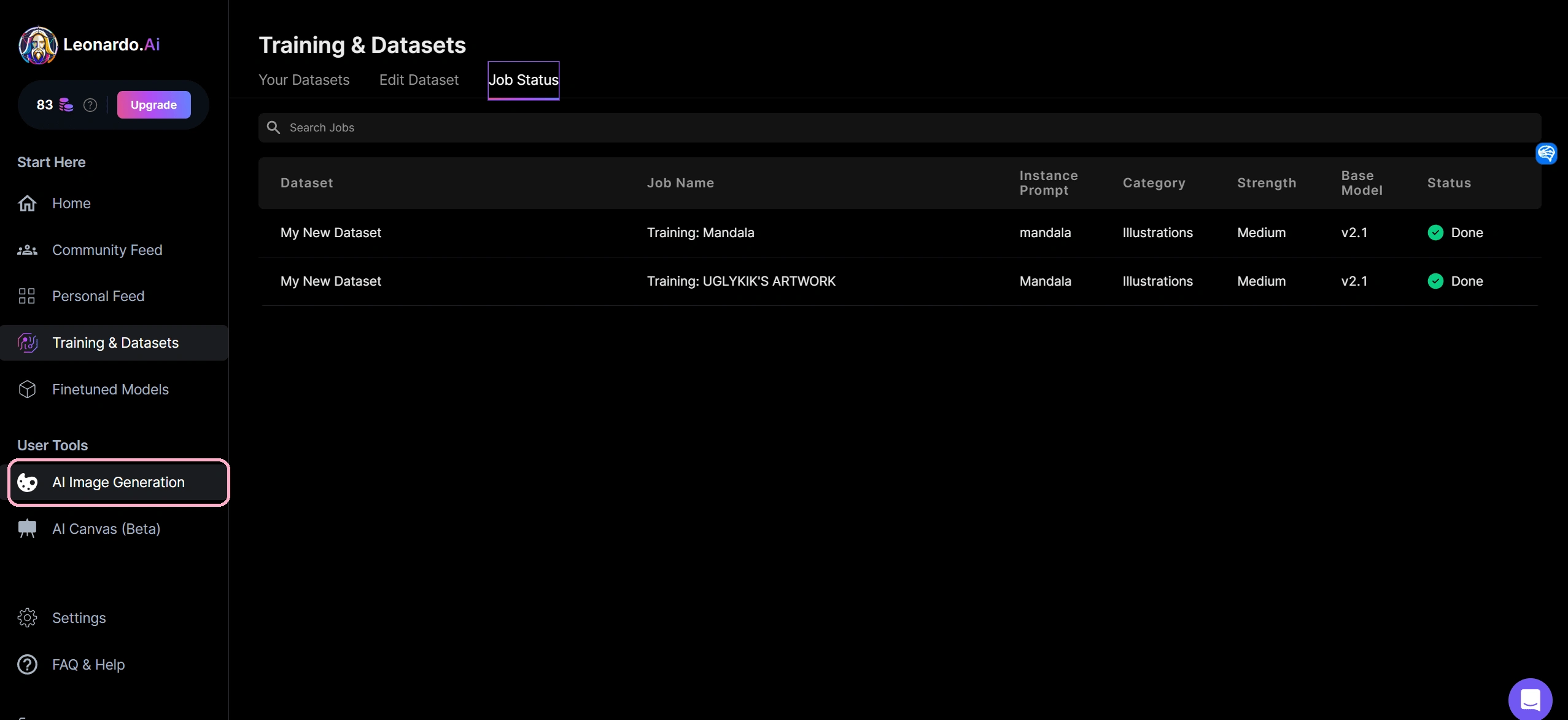Click the AI Image Generation palette icon
1568x720 pixels.
click(x=28, y=482)
